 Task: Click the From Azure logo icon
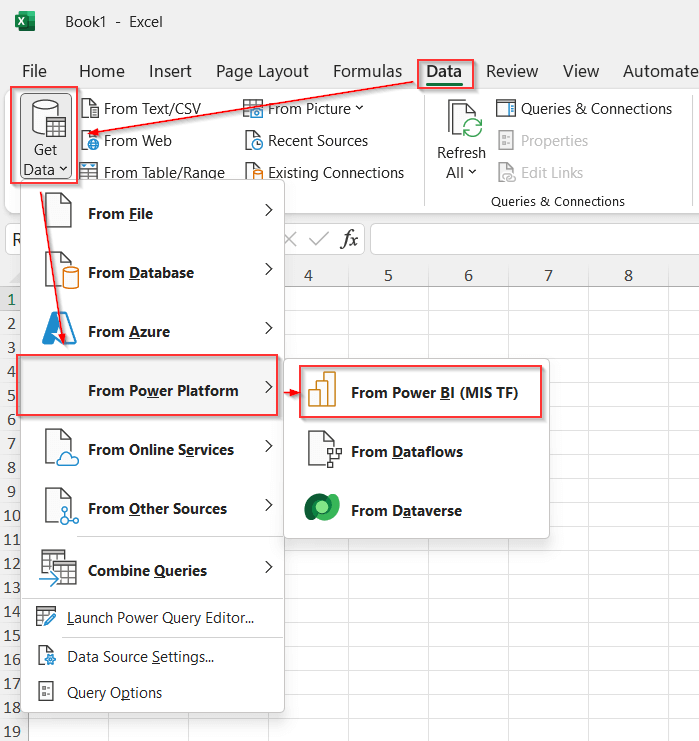click(x=59, y=328)
